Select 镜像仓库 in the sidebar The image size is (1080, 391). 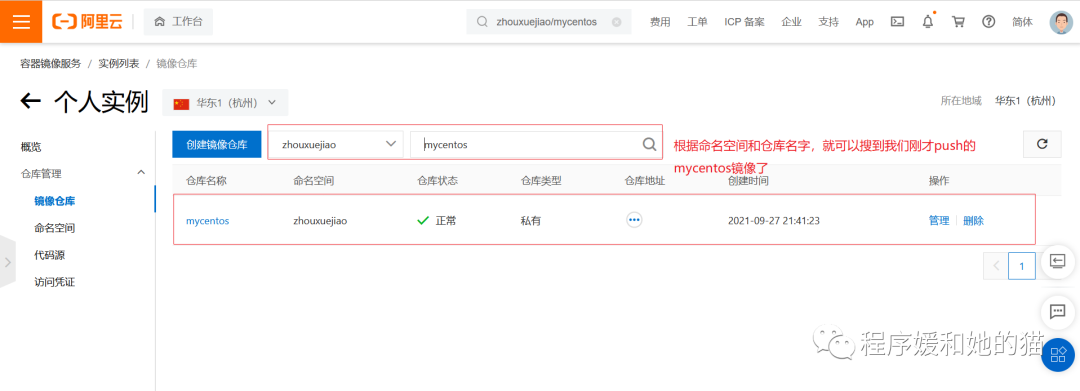(x=54, y=201)
